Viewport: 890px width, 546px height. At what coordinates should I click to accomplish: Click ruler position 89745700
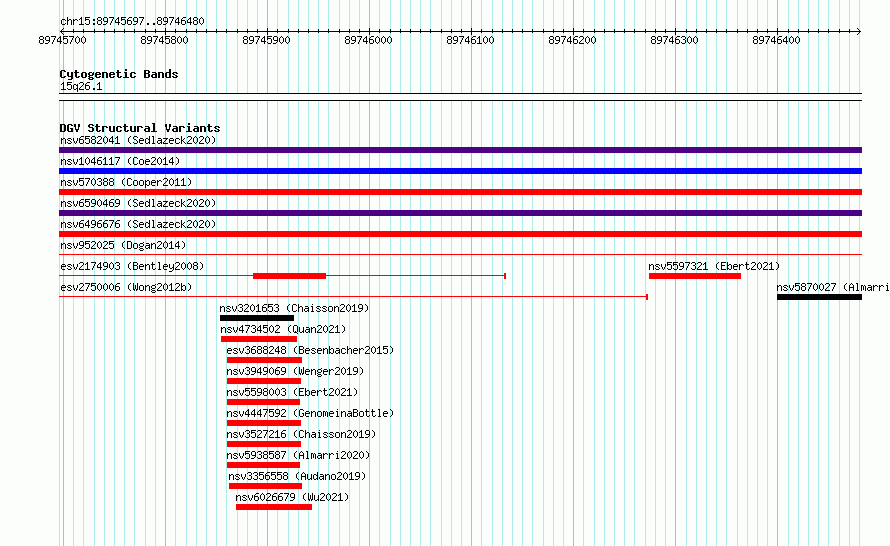click(x=62, y=40)
